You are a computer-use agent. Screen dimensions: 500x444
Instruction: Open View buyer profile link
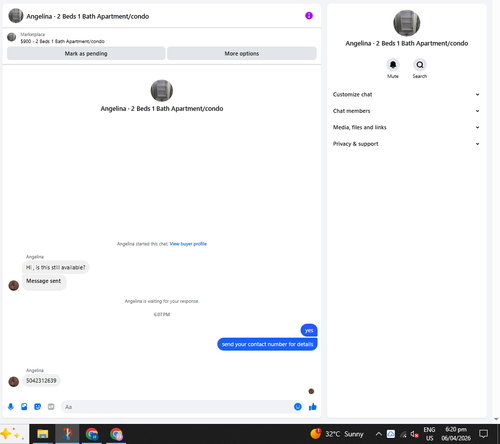[x=188, y=244]
